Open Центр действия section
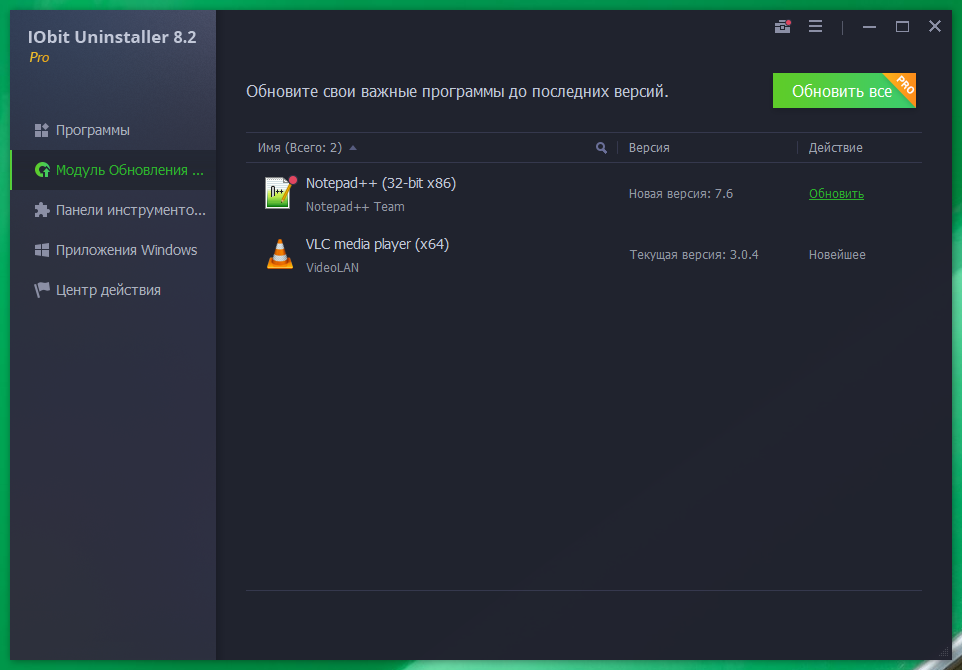 click(x=113, y=290)
